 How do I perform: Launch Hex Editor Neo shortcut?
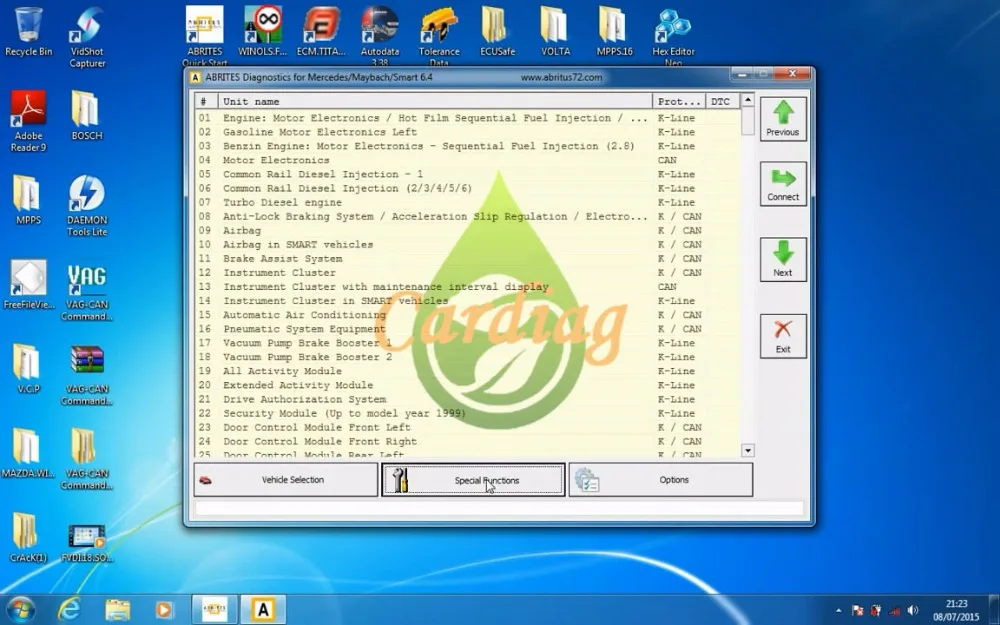coord(673,36)
